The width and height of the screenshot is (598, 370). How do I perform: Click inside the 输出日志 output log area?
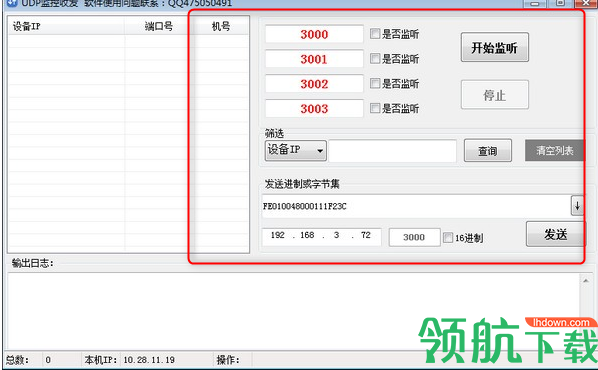[x=294, y=311]
